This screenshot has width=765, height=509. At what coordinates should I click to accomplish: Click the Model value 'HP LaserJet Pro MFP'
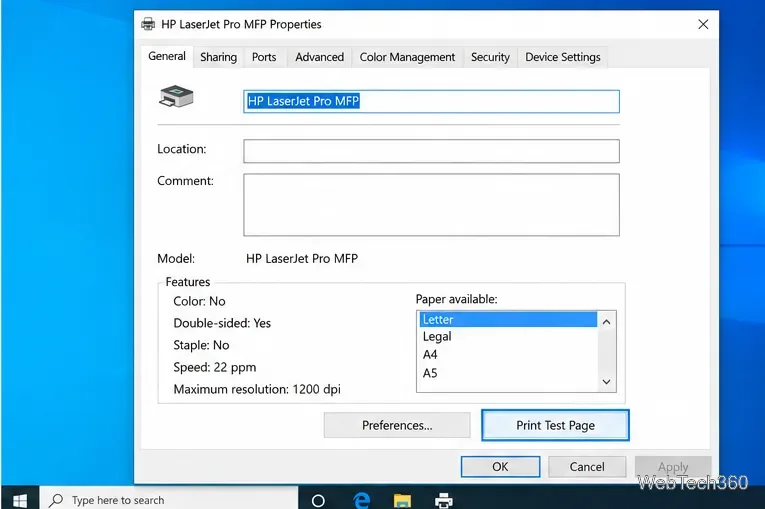coord(302,259)
